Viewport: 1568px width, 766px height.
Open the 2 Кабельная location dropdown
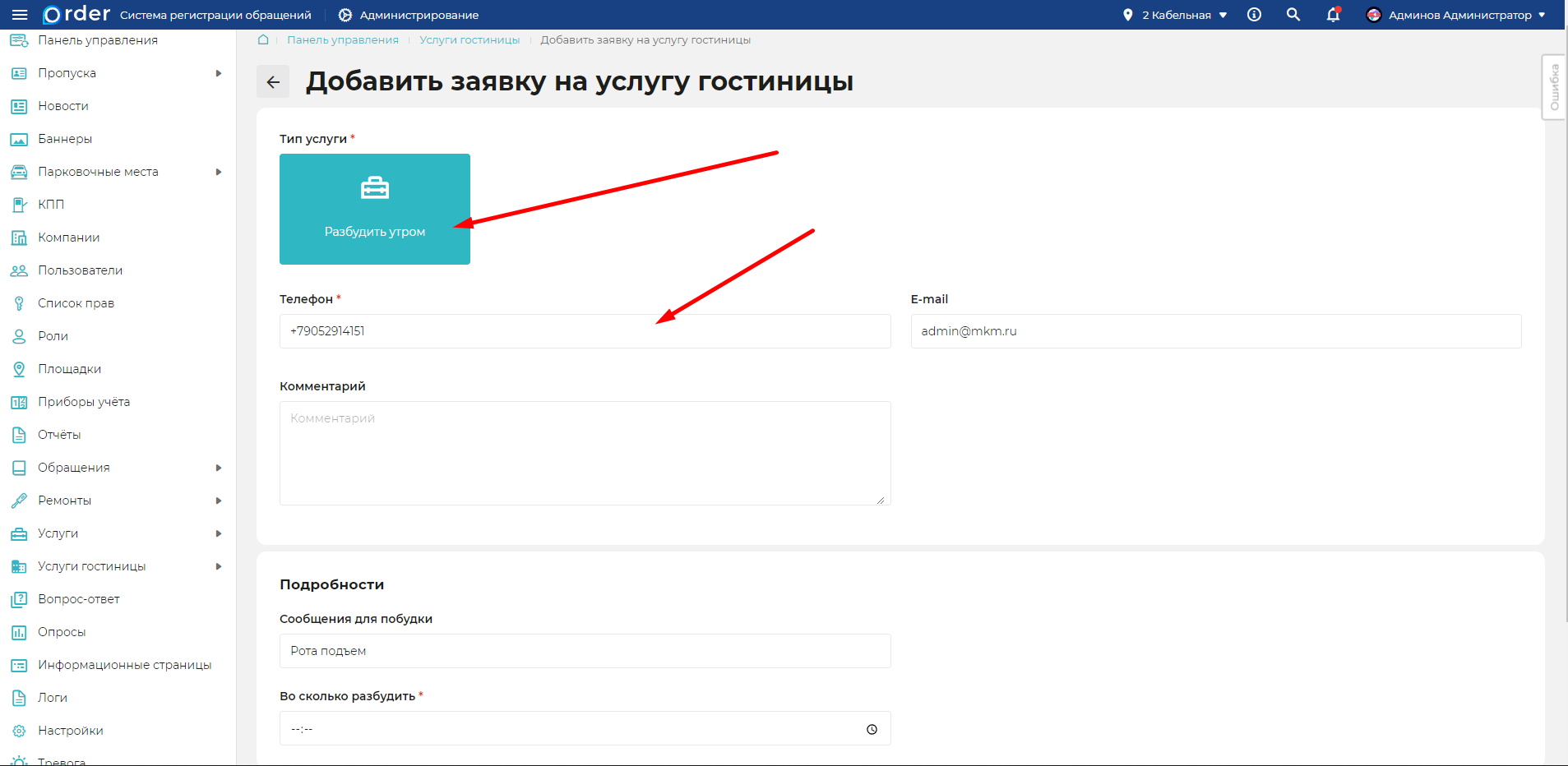coord(1174,14)
